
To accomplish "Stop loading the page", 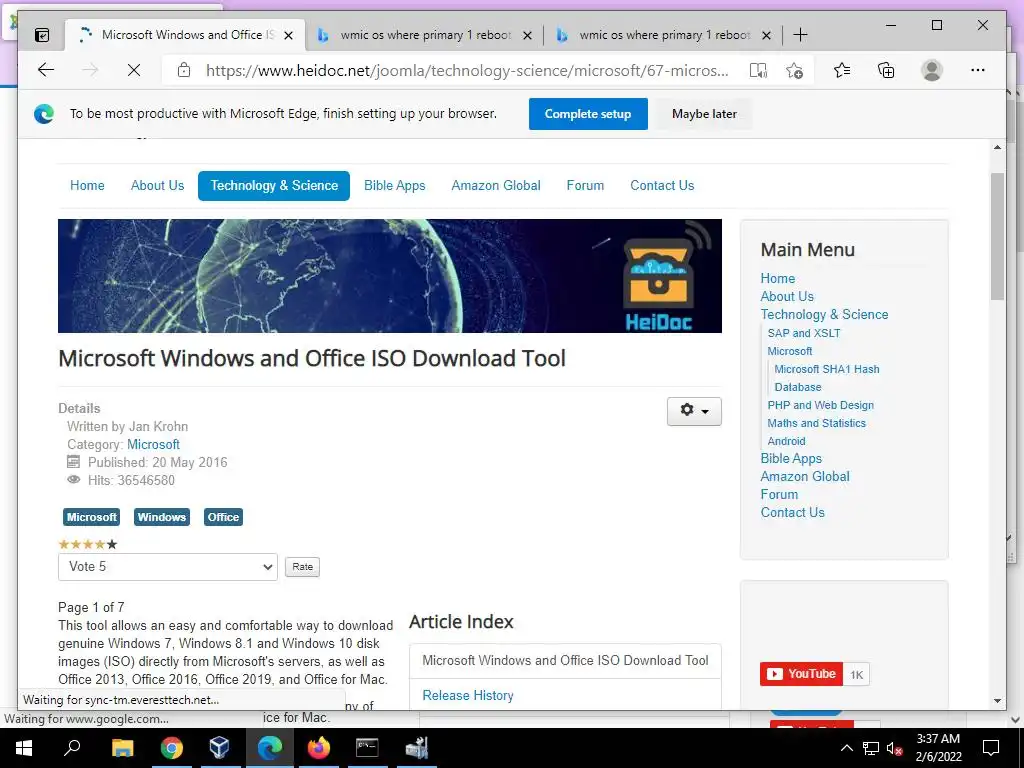I will click(134, 70).
